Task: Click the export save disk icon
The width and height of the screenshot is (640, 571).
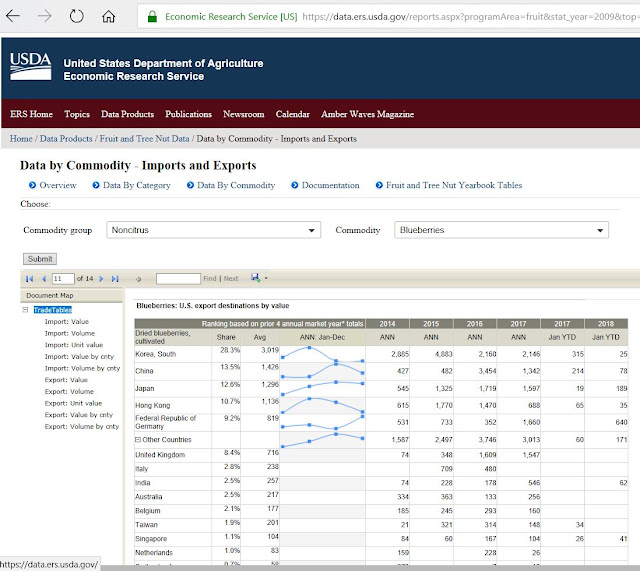Action: [x=256, y=278]
